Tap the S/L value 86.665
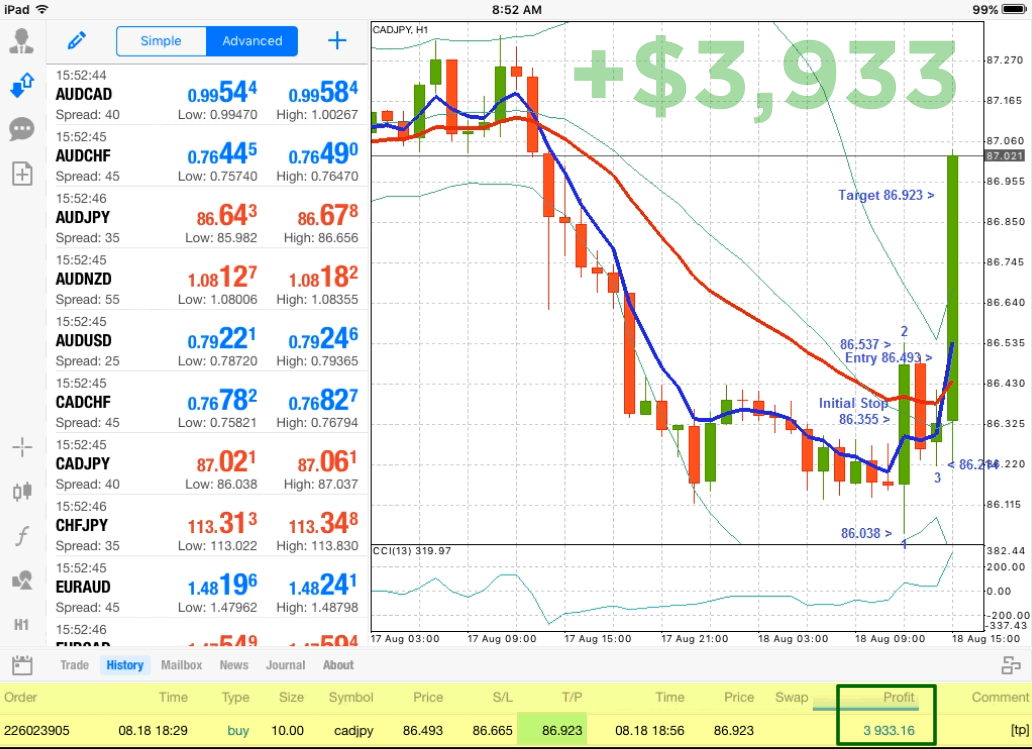The image size is (1032, 749). pyautogui.click(x=492, y=731)
